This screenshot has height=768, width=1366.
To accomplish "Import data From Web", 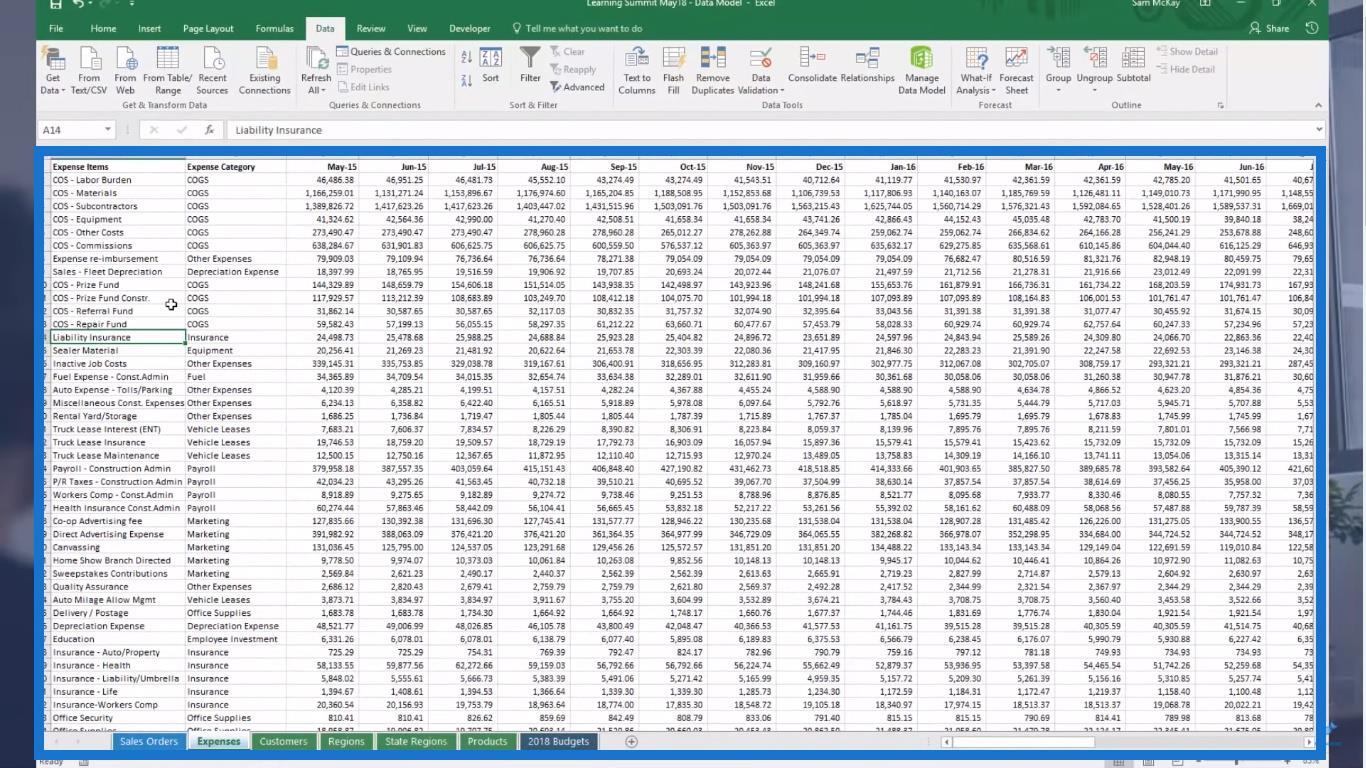I will coord(125,69).
